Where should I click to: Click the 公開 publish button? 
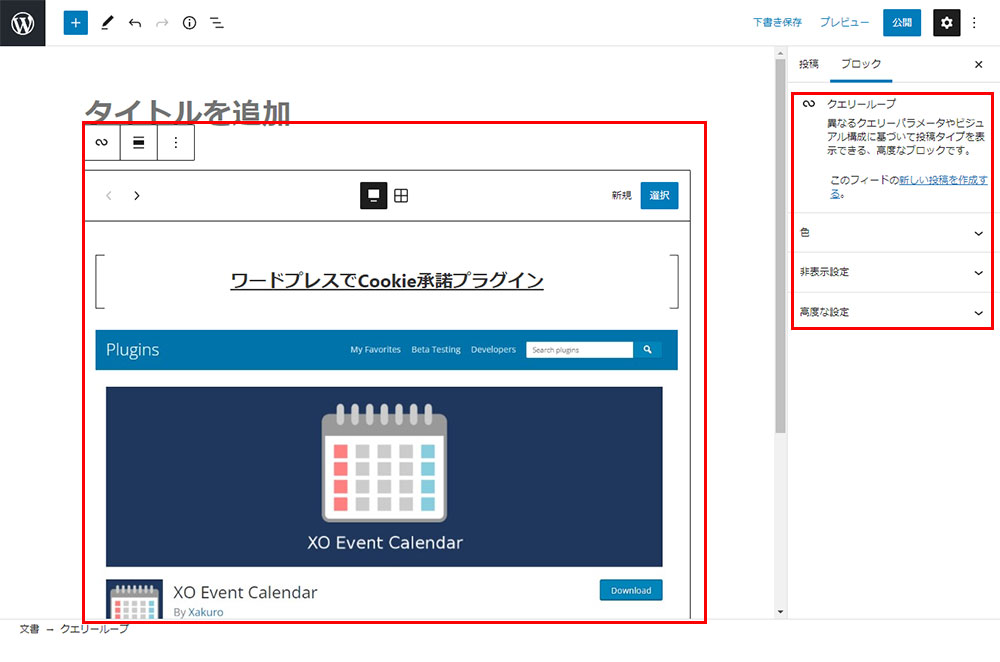901,23
